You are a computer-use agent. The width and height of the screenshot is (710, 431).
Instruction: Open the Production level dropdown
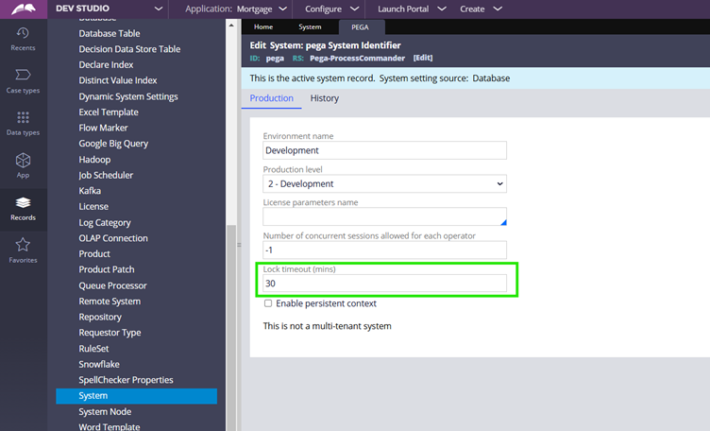point(384,184)
